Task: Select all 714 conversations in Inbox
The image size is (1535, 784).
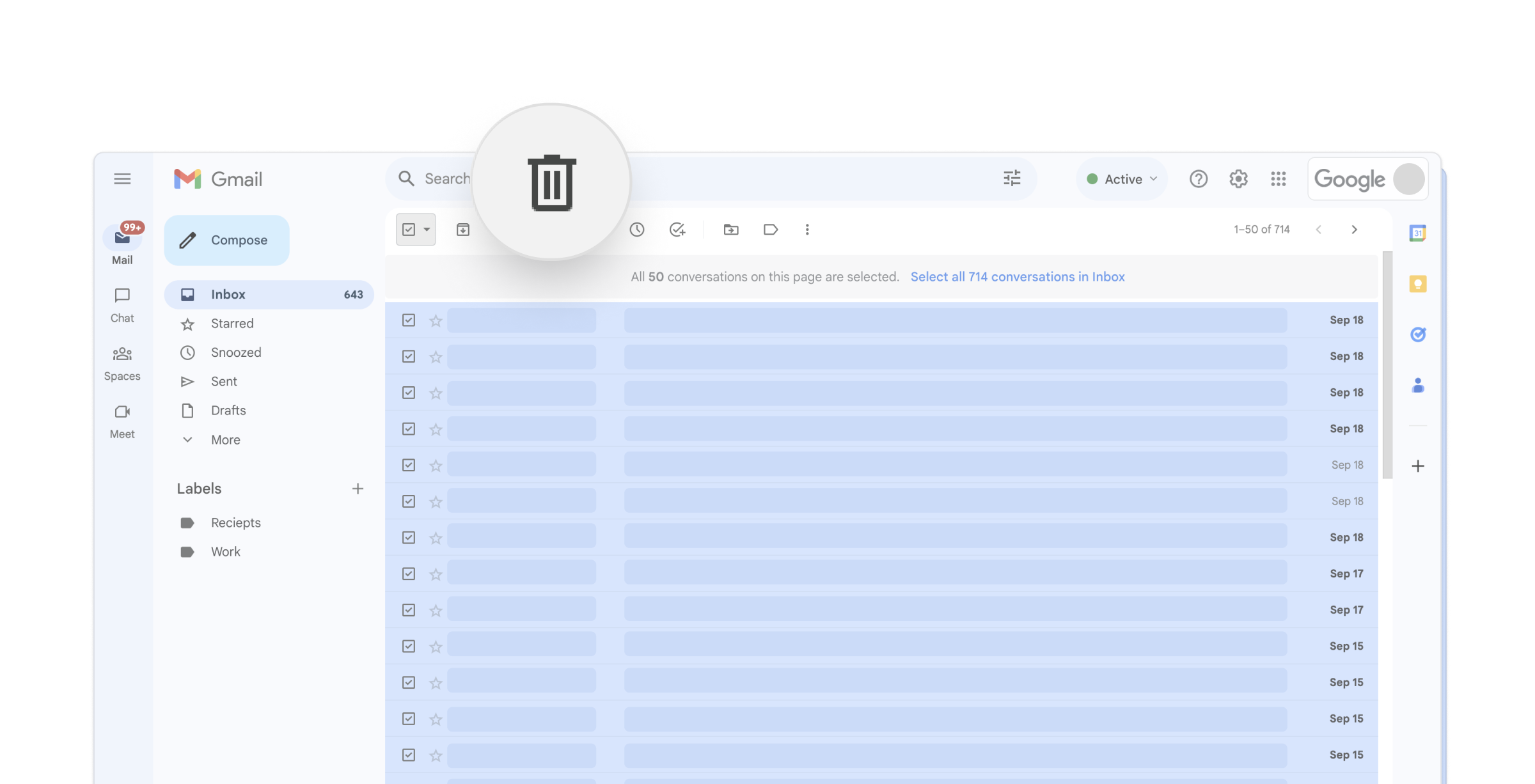Action: 1017,277
